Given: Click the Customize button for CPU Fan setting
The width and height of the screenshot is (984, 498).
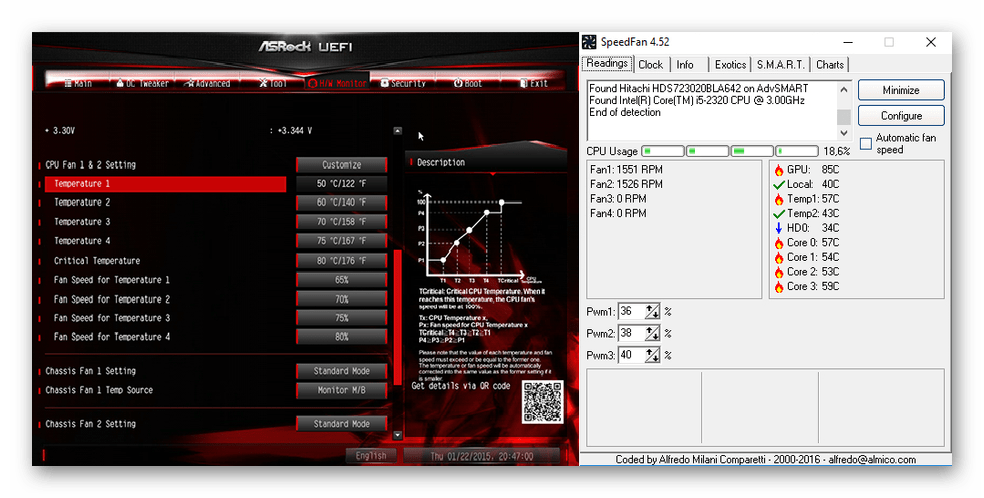Looking at the screenshot, I should click(341, 165).
